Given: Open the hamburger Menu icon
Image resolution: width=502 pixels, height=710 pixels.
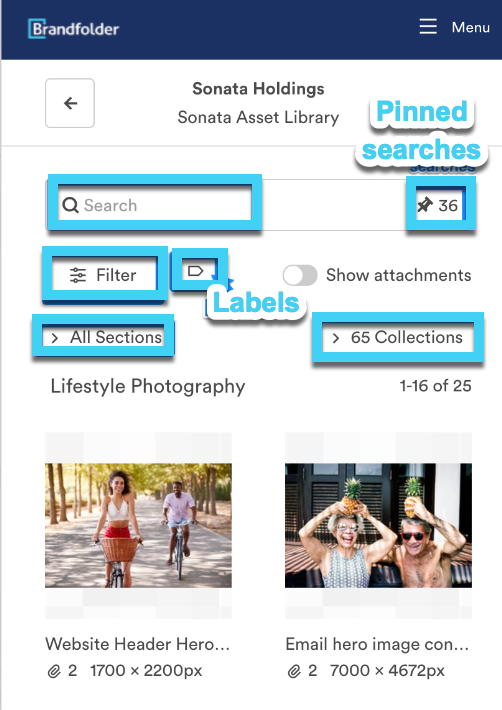Looking at the screenshot, I should coord(428,27).
